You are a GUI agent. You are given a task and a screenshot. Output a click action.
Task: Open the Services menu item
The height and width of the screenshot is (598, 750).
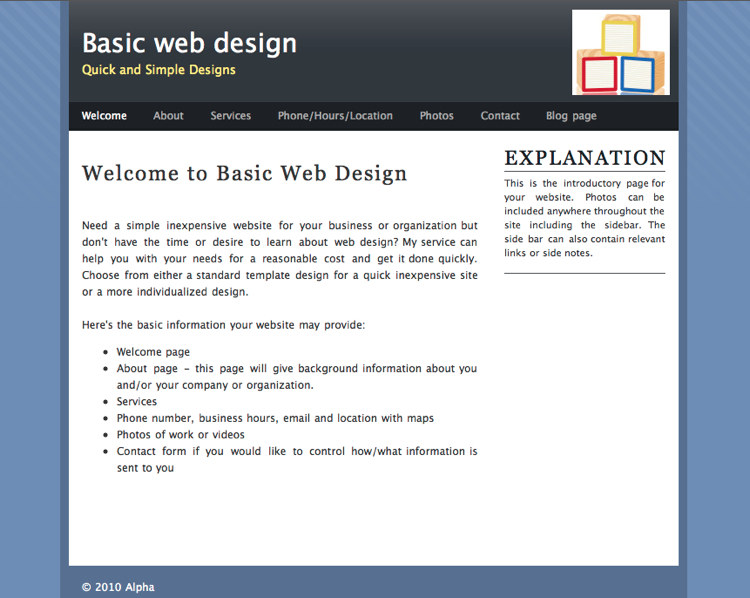[x=231, y=116]
